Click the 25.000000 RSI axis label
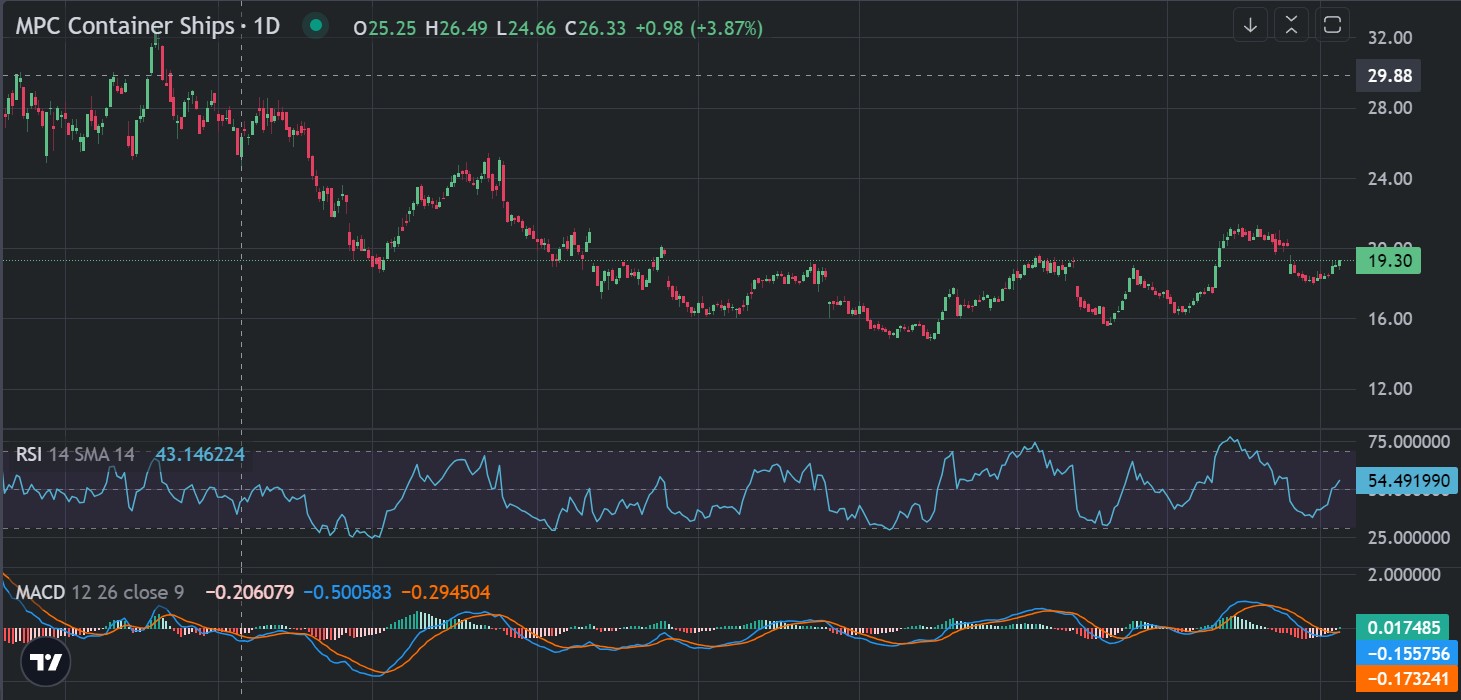Viewport: 1461px width, 700px height. click(1407, 538)
